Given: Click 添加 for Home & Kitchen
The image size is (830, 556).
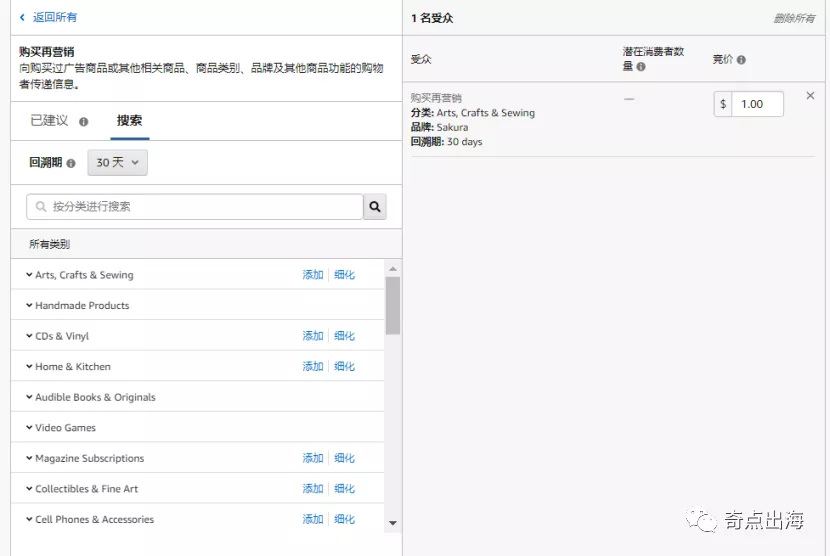Looking at the screenshot, I should pos(313,367).
